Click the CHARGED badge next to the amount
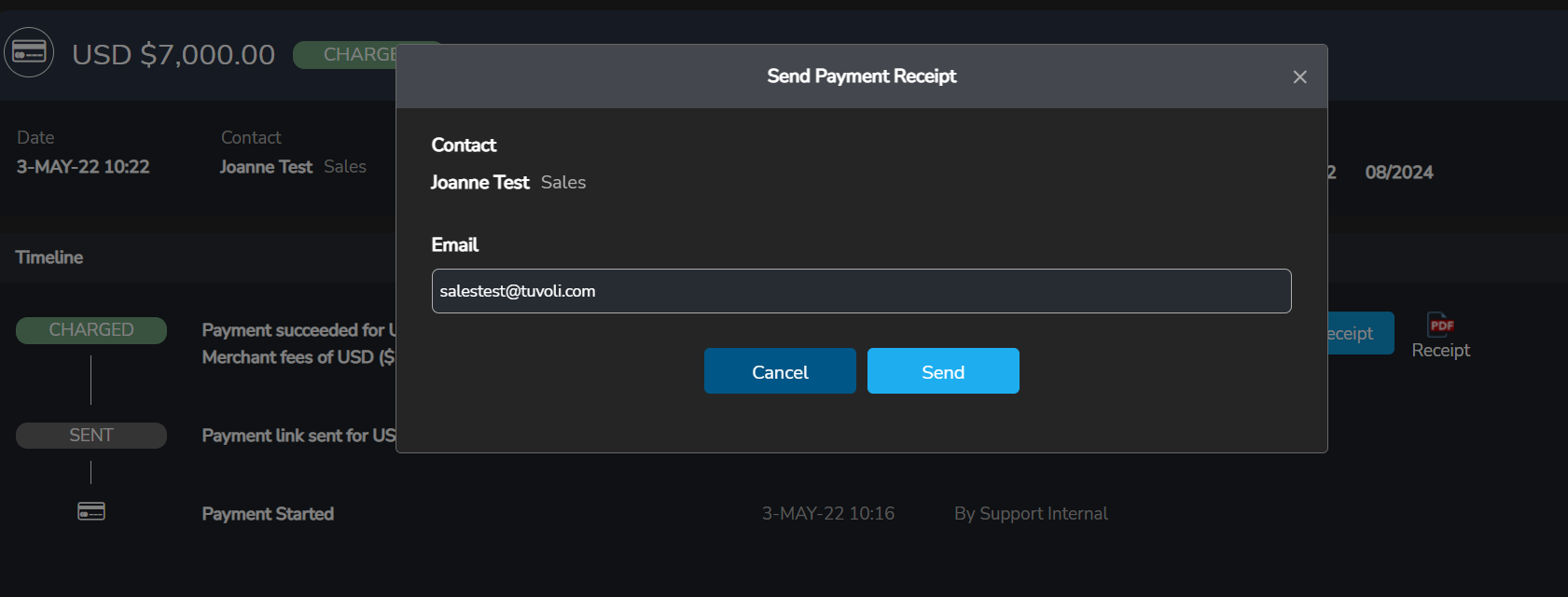 (x=358, y=55)
